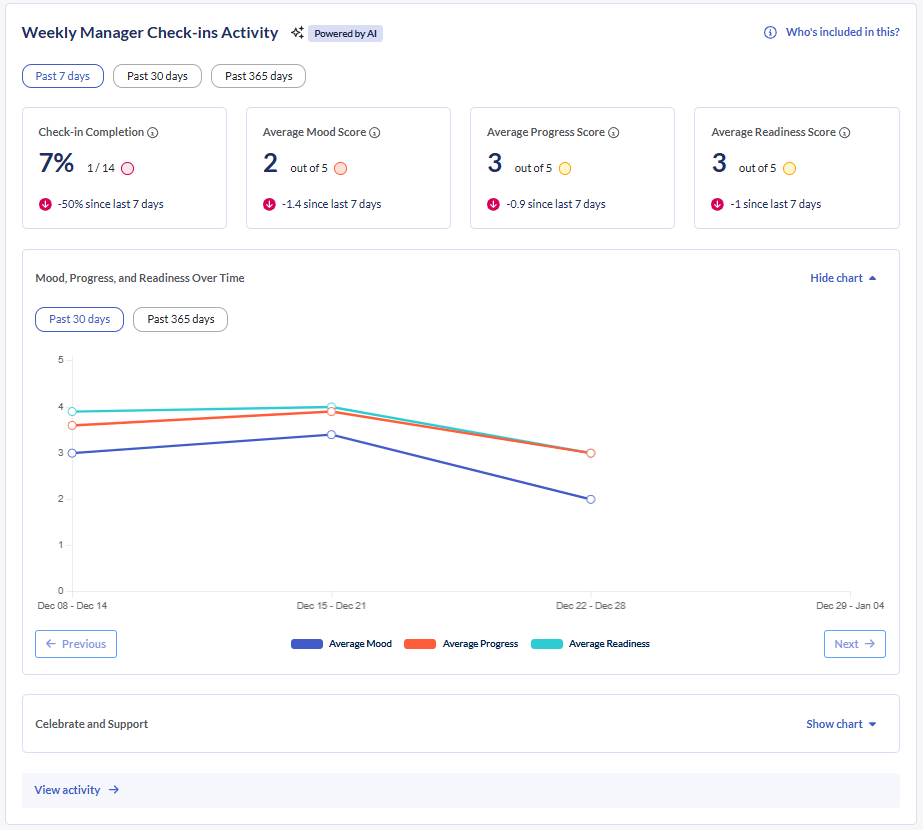Screen dimensions: 923x830
Task: Collapse chart with Hide chart
Action: pos(843,278)
